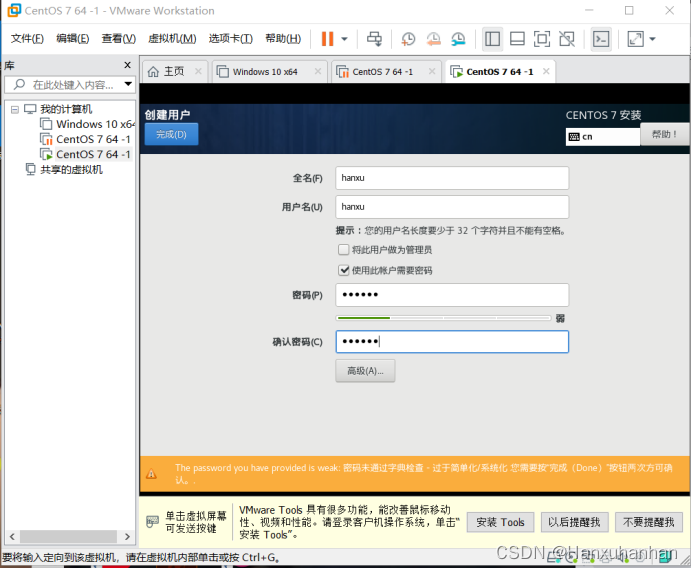Check 将此用户做为管理员 checkbox

344,250
